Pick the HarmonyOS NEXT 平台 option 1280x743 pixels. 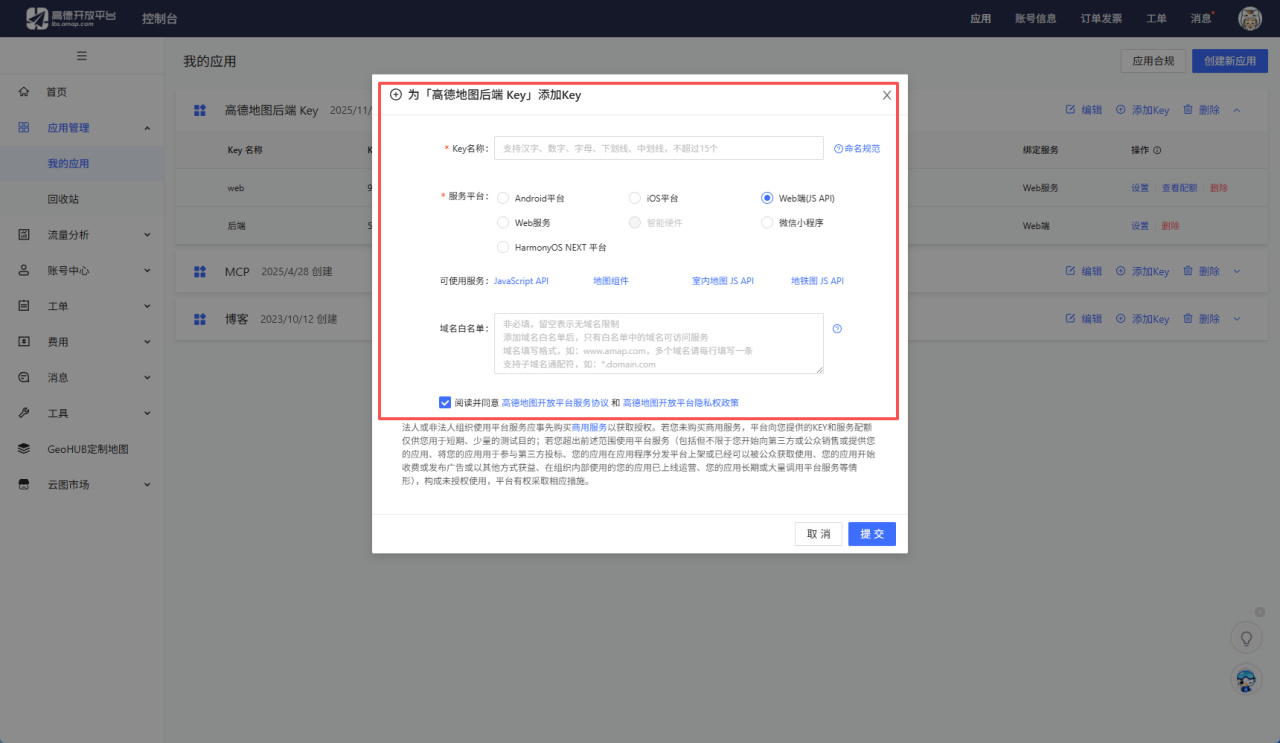coord(503,246)
